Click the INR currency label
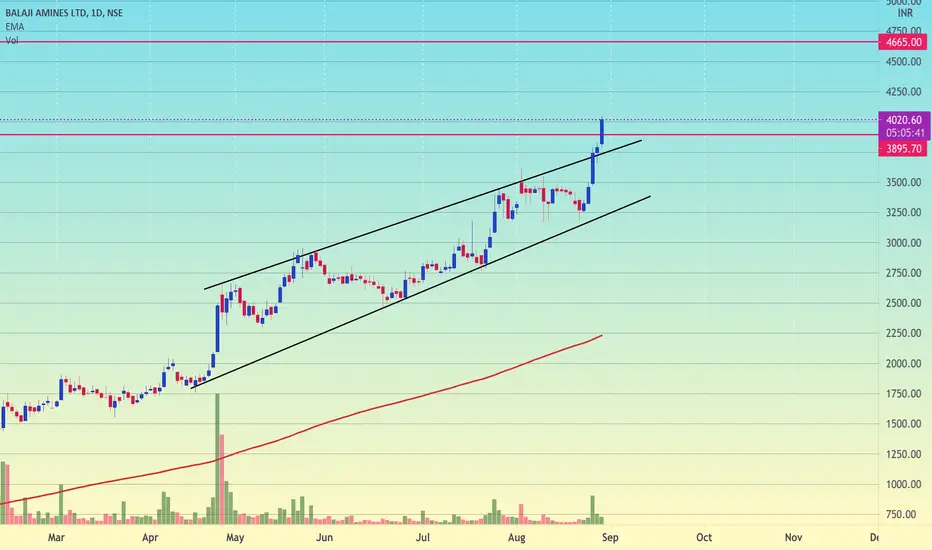The height and width of the screenshot is (550, 932). click(x=905, y=13)
